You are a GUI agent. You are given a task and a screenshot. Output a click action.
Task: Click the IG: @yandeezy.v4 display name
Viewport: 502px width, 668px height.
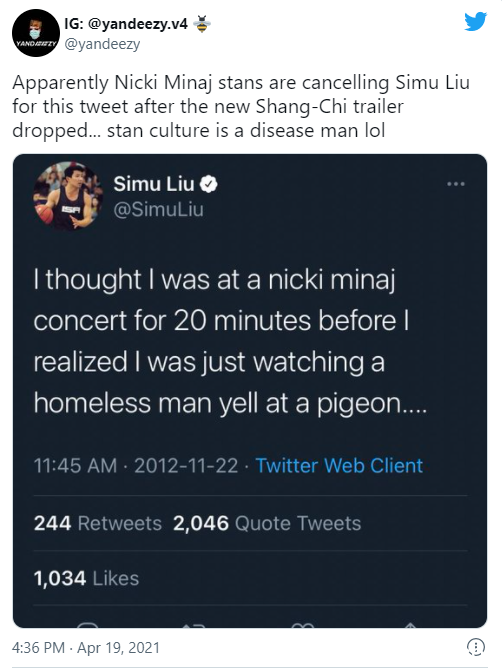(126, 24)
